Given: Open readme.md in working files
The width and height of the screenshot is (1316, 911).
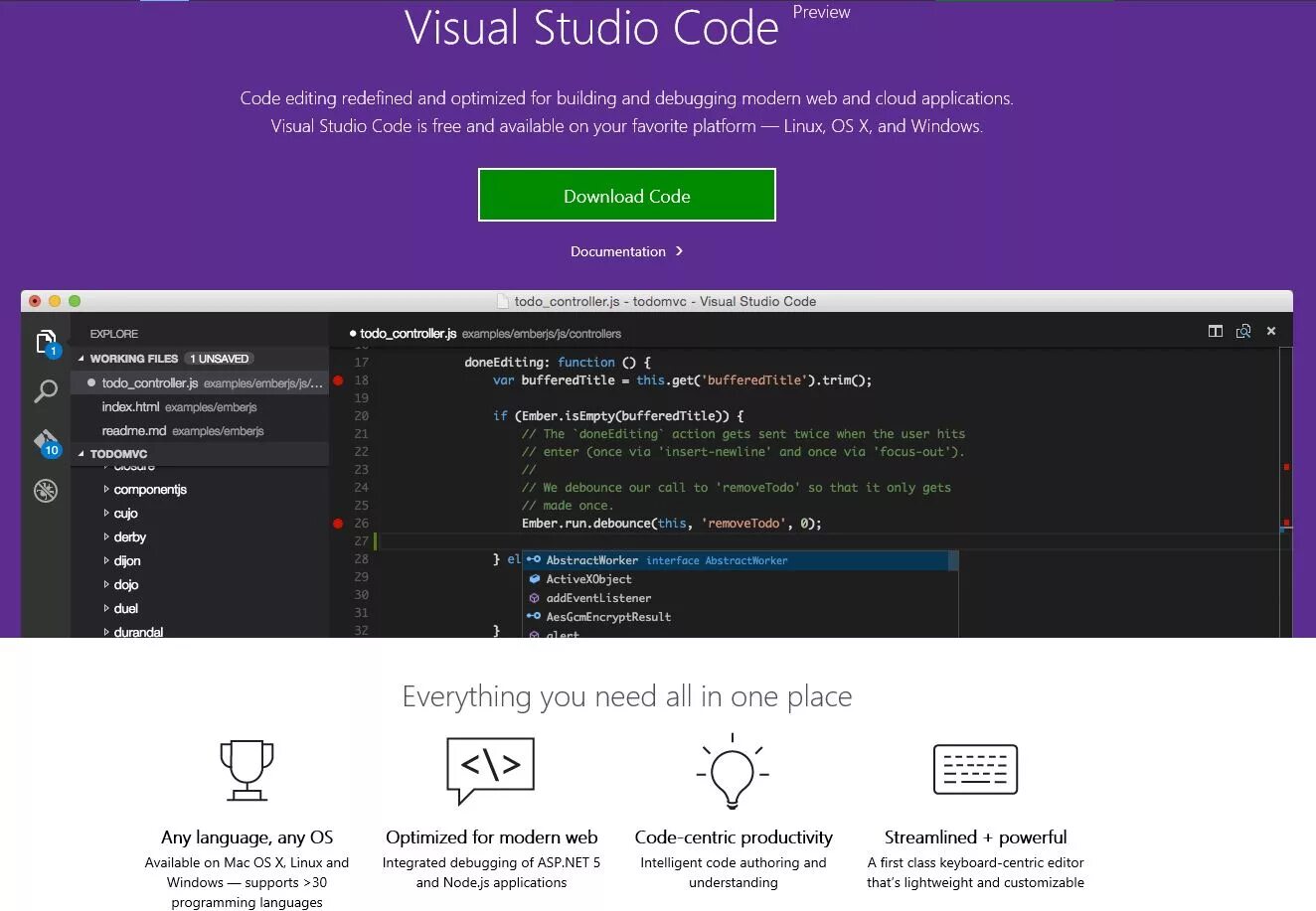Looking at the screenshot, I should click(200, 431).
